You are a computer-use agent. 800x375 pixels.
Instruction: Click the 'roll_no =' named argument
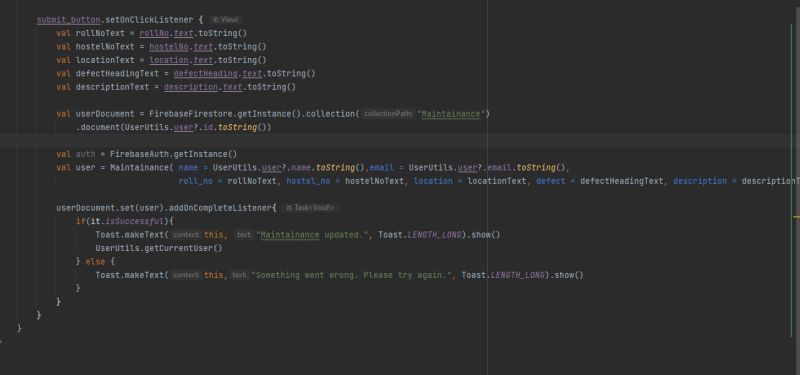pos(201,181)
